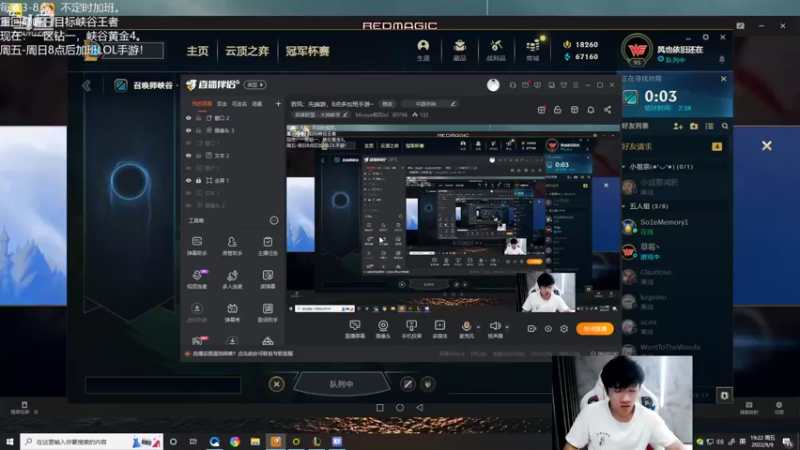Open League client settings gear icon
The width and height of the screenshot is (800, 450).
coord(706,37)
